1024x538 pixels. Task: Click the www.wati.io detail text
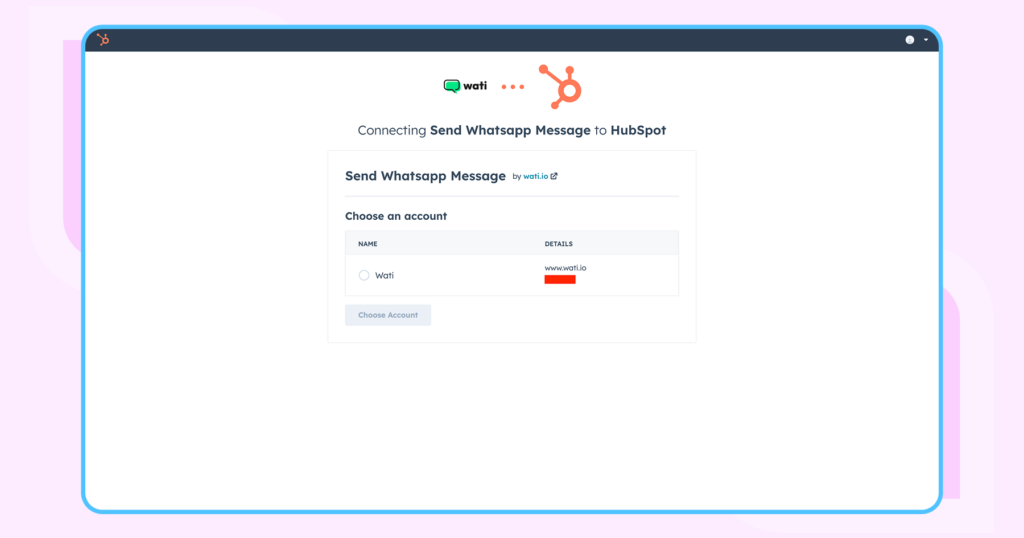[566, 268]
